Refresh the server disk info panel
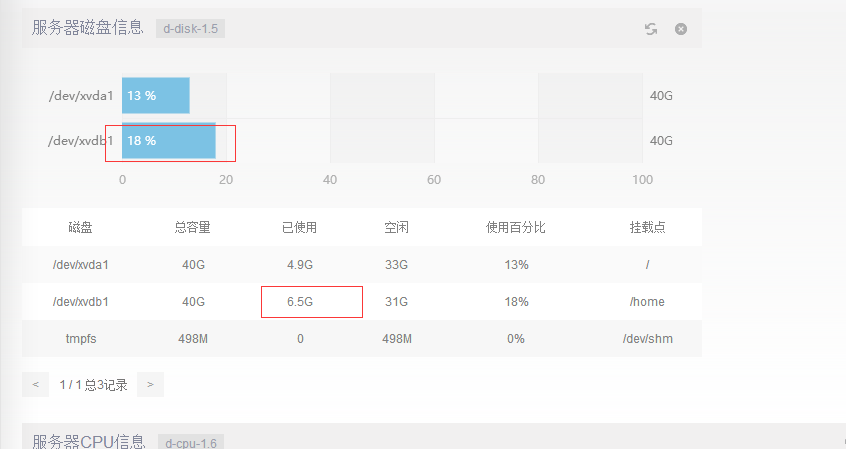Image resolution: width=846 pixels, height=449 pixels. [651, 29]
